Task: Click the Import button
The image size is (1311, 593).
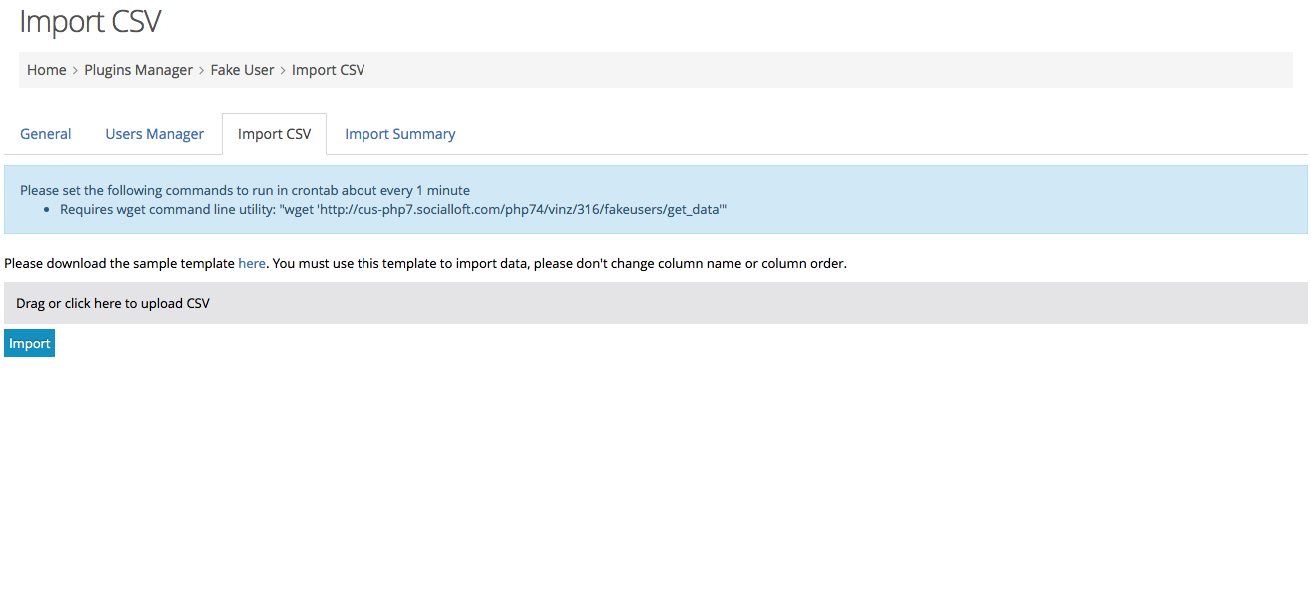Action: (x=29, y=343)
